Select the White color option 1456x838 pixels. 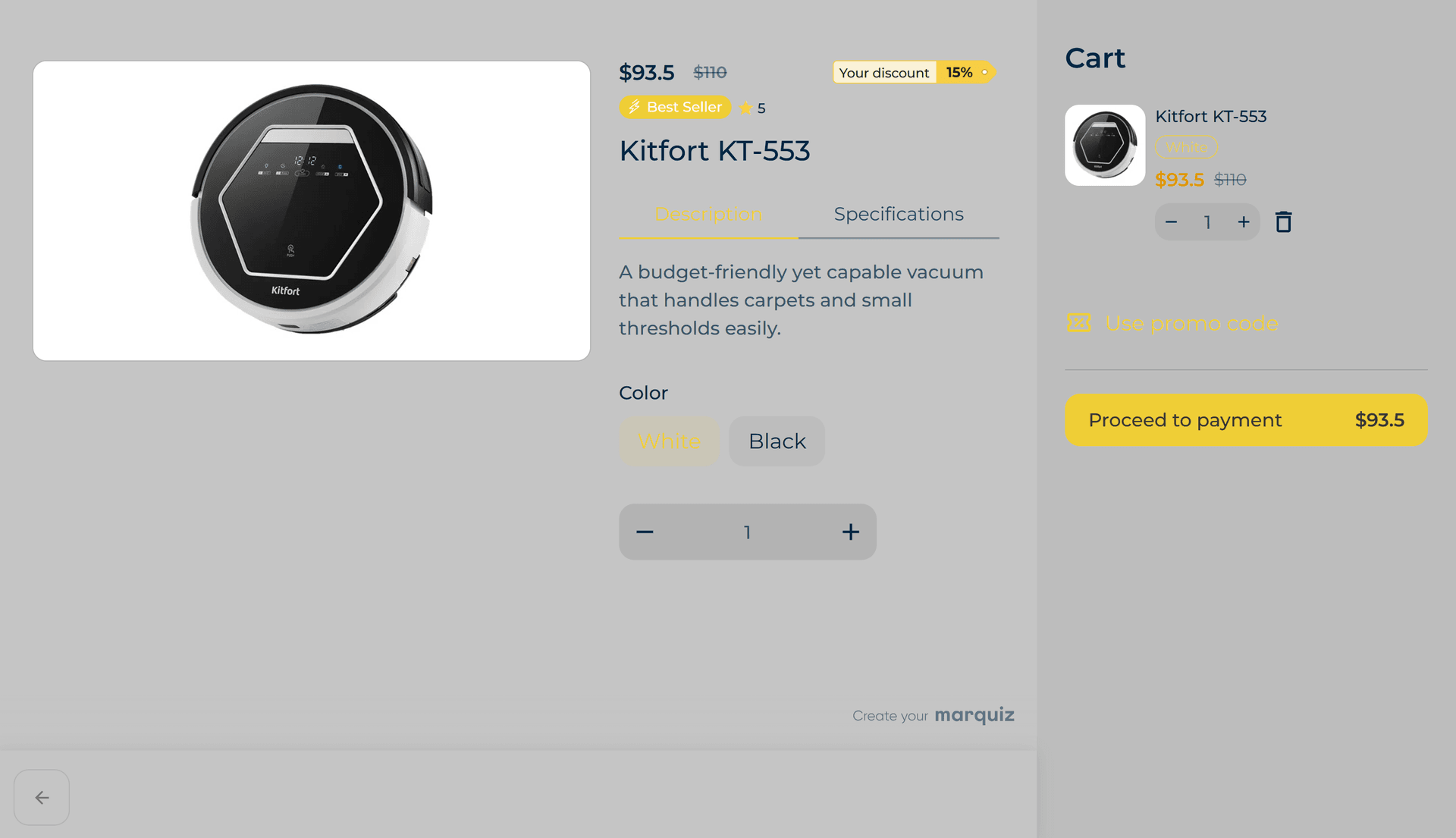669,441
